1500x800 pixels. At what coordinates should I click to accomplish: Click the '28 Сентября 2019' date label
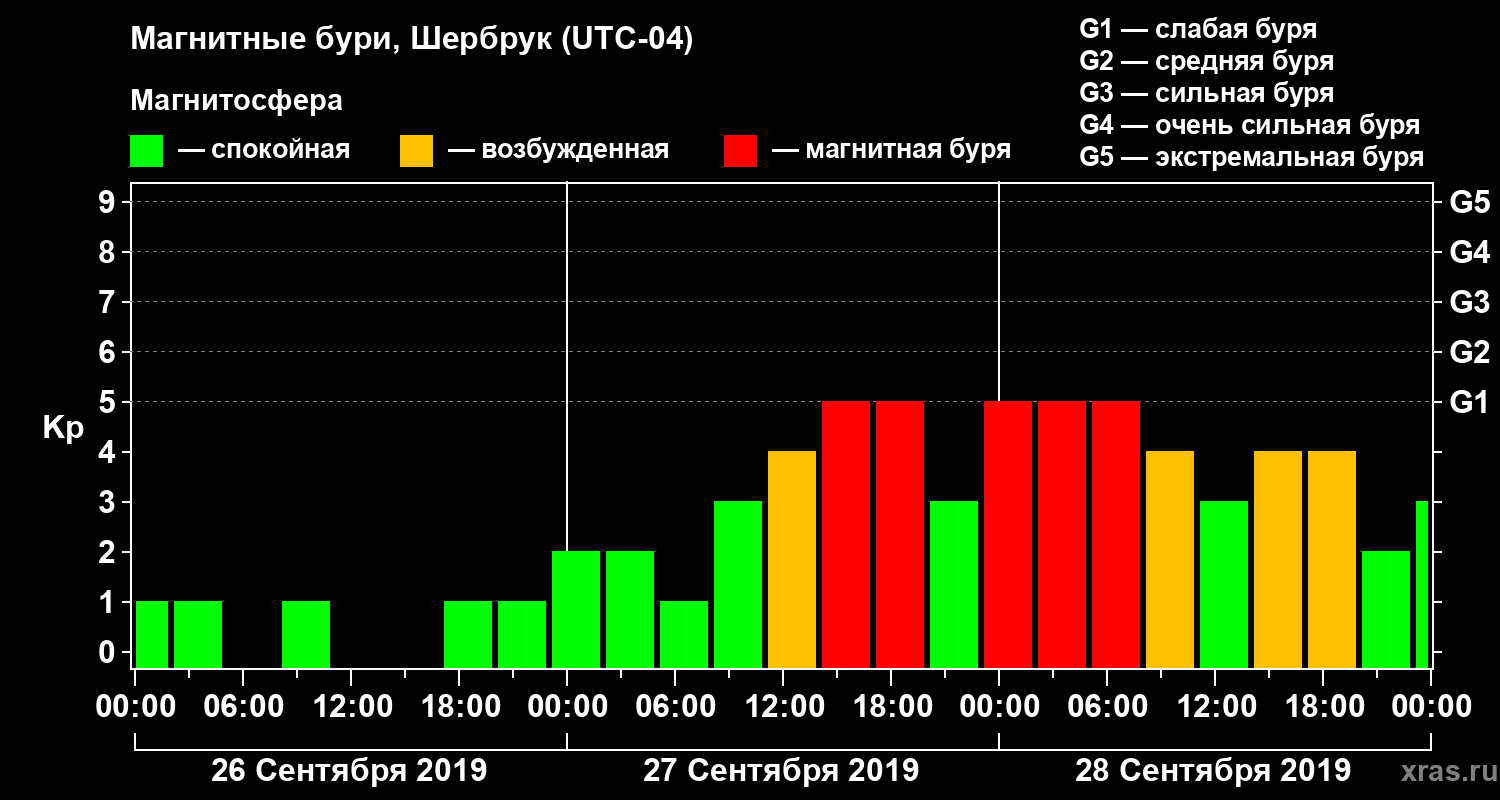coord(1213,771)
